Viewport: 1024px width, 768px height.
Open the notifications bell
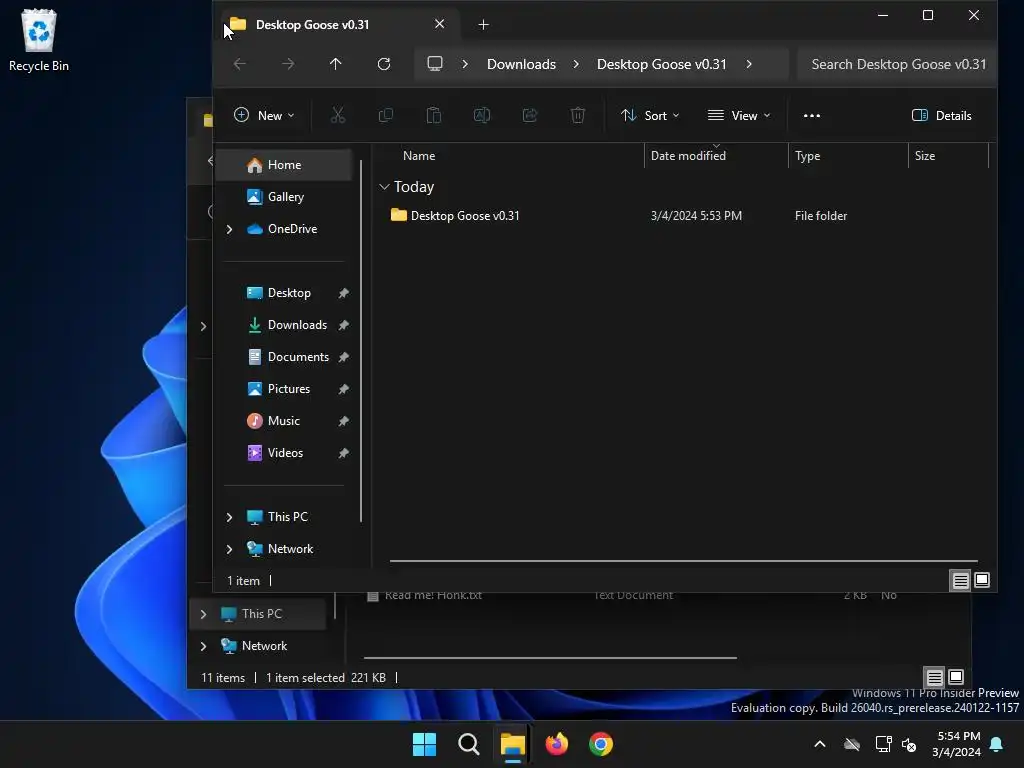pos(997,744)
